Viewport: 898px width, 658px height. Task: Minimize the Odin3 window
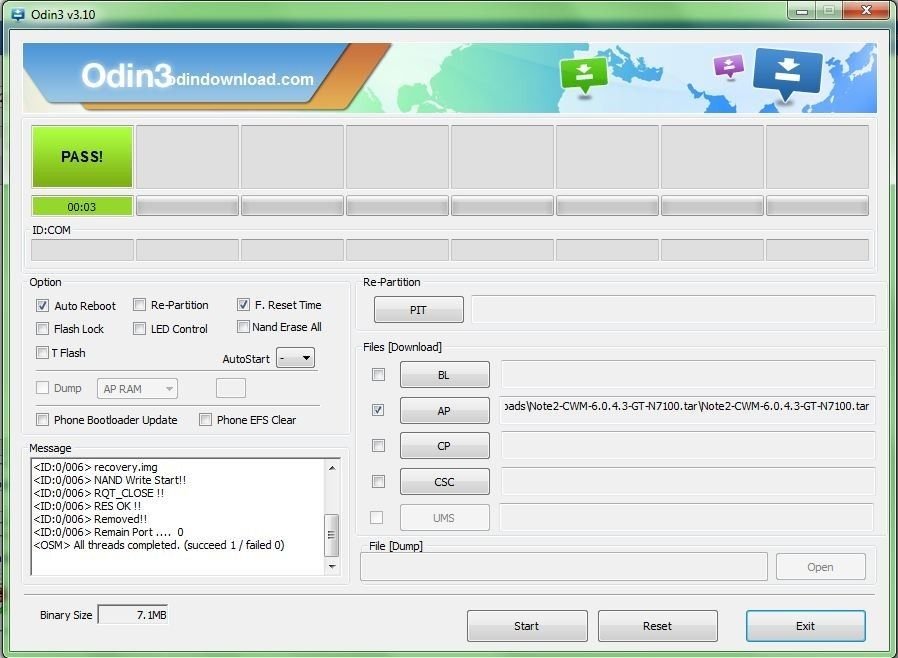(x=802, y=11)
